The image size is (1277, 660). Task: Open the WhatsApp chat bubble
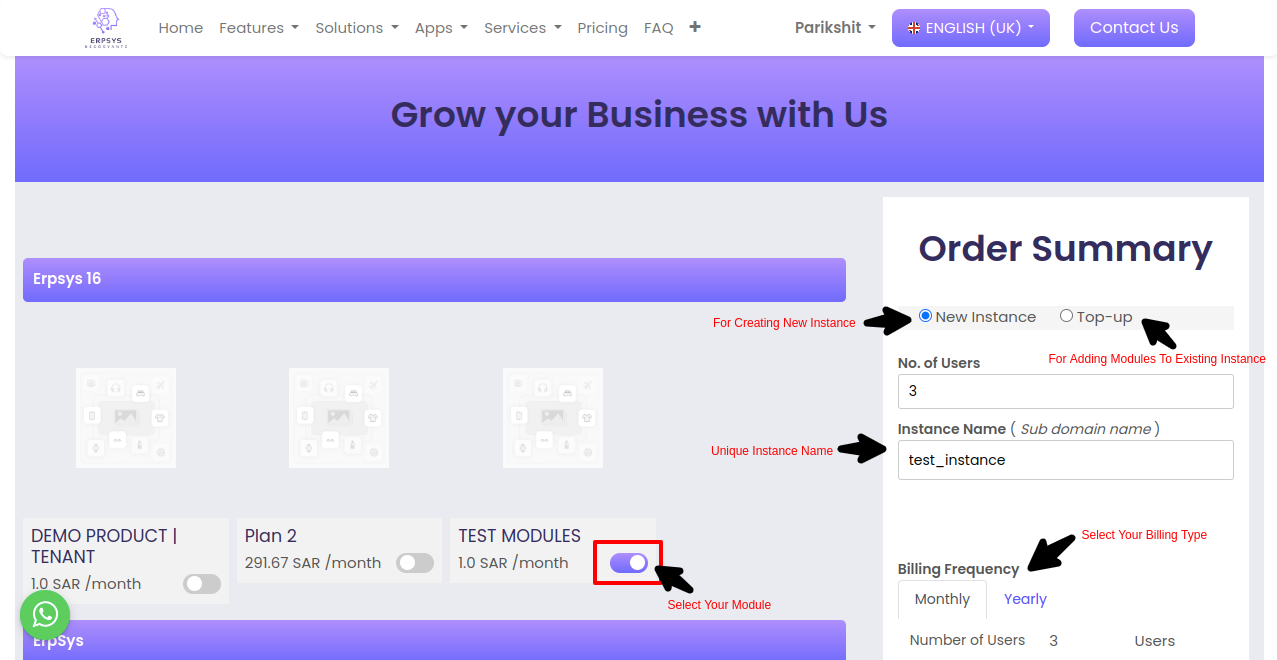[45, 615]
